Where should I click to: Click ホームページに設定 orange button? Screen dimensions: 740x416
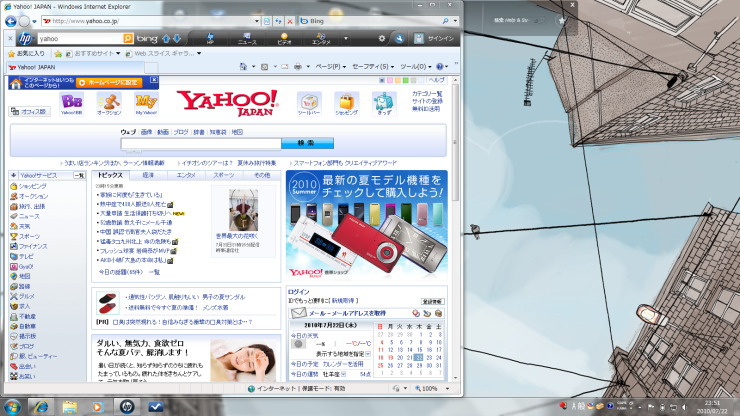coord(109,83)
